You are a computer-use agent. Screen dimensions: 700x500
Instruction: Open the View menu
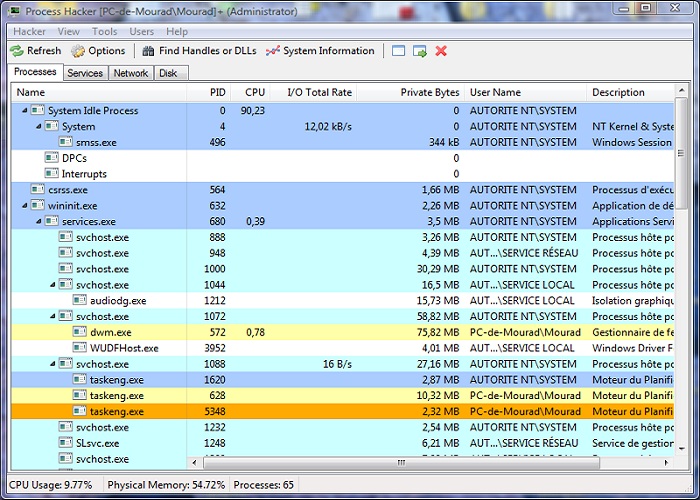[x=68, y=32]
